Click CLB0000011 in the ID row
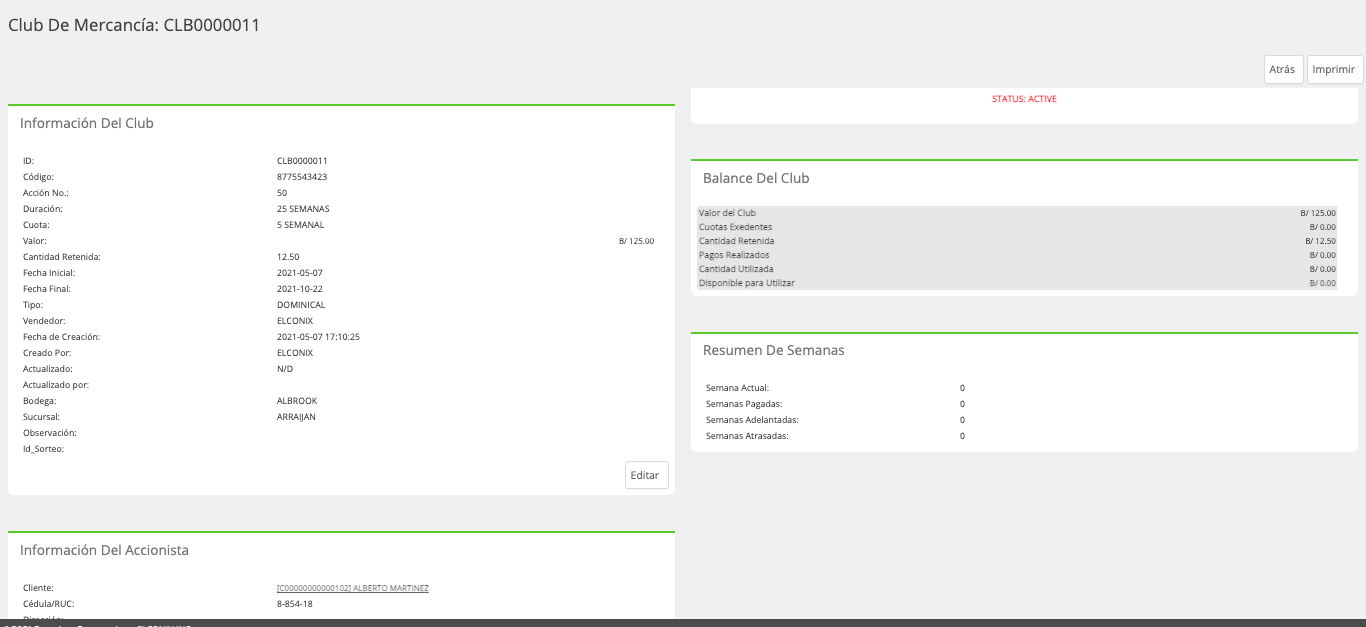This screenshot has height=627, width=1366. 302,161
